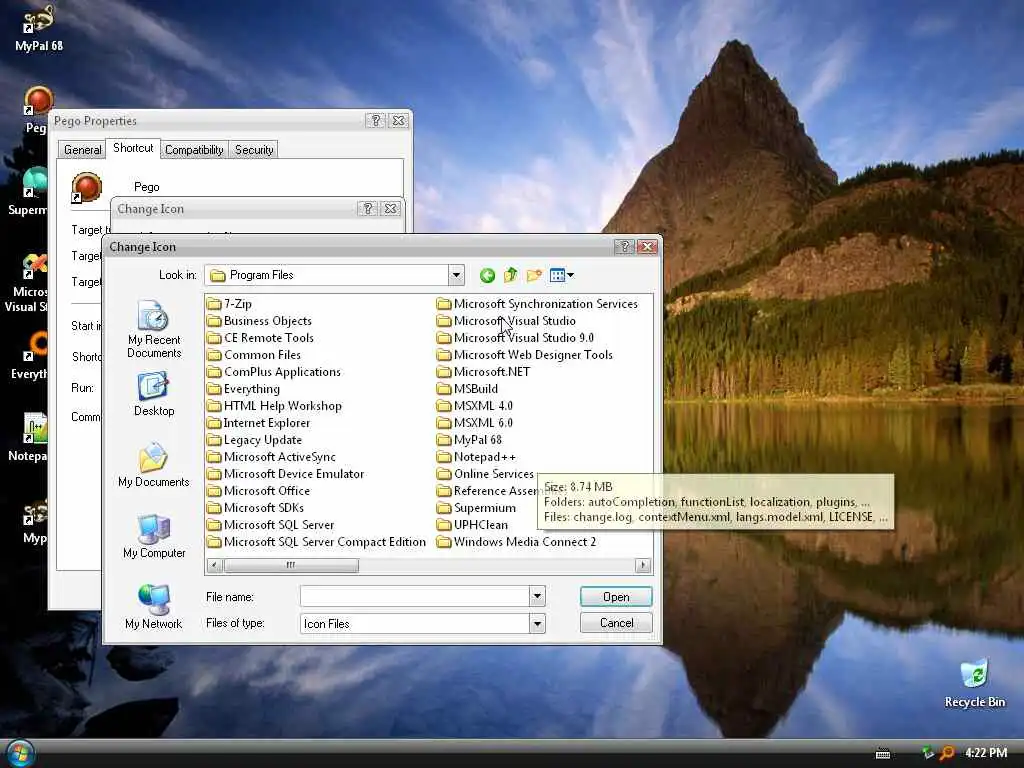This screenshot has width=1024, height=768.
Task: Create a new folder using toolbar icon
Action: (x=534, y=275)
